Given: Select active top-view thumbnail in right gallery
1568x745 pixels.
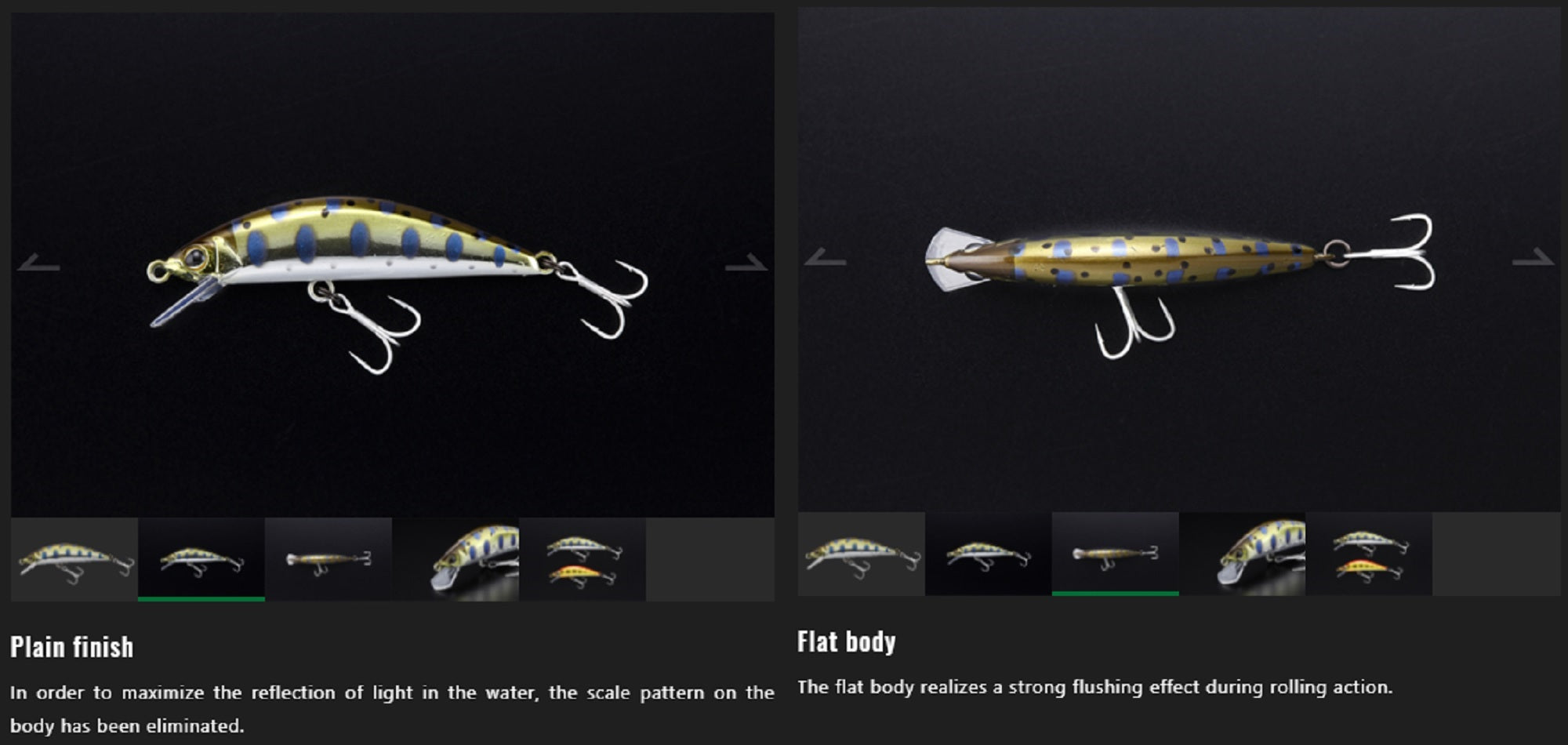Looking at the screenshot, I should click(x=1116, y=554).
